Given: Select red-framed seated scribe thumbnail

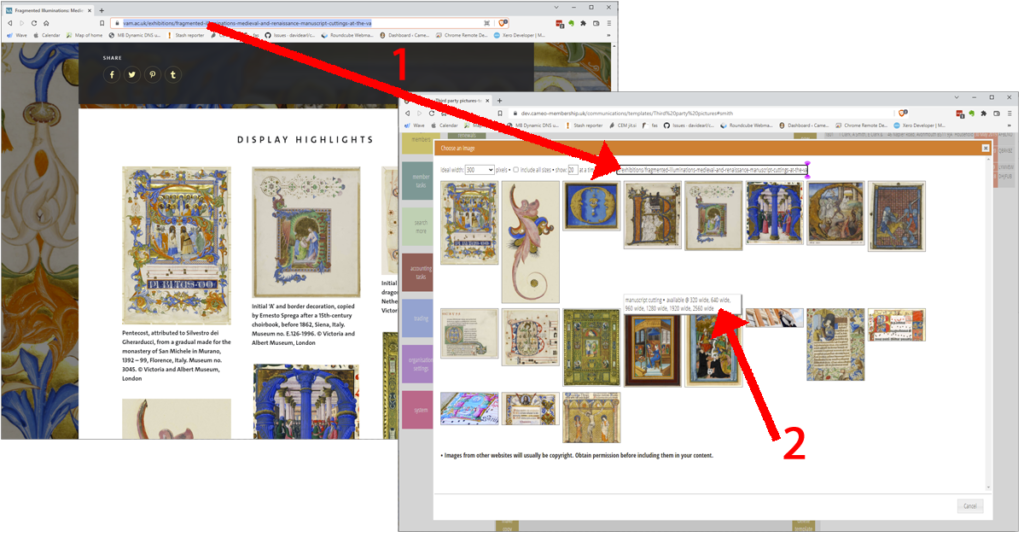Looking at the screenshot, I should coord(652,349).
